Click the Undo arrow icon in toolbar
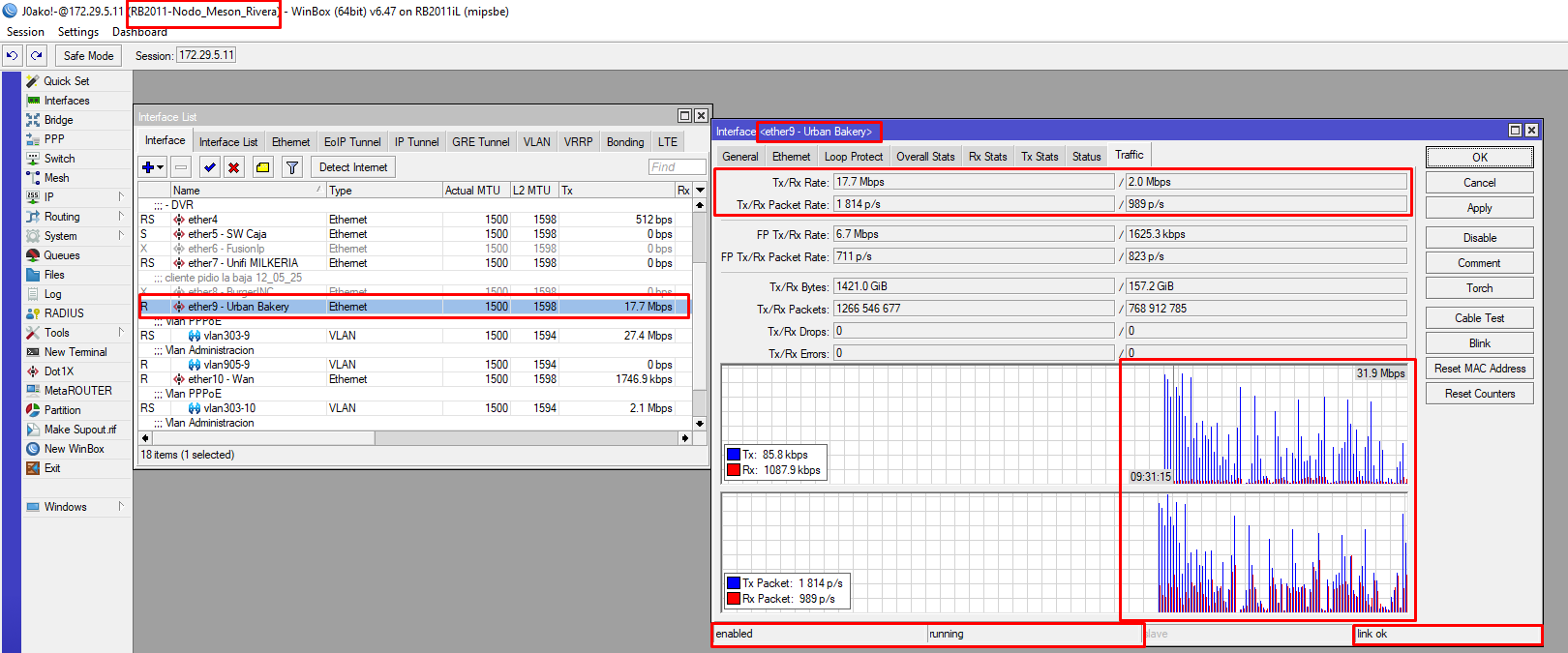This screenshot has width=1568, height=653. 13,56
